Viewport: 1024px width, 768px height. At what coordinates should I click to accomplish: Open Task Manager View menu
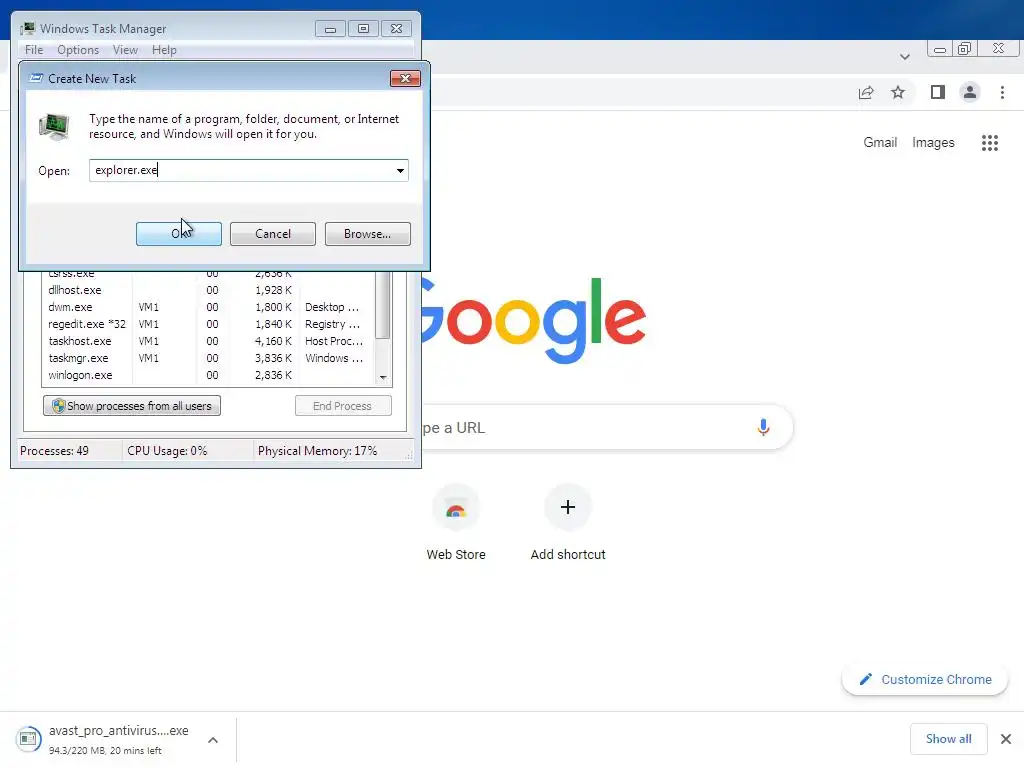pos(125,50)
